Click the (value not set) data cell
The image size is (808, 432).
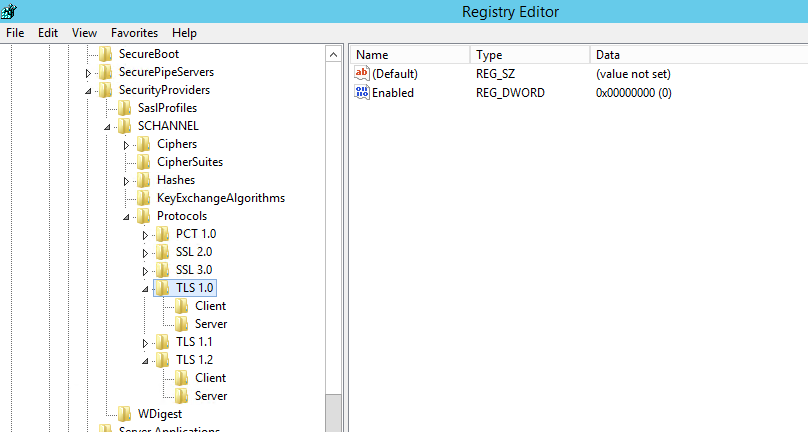click(633, 74)
